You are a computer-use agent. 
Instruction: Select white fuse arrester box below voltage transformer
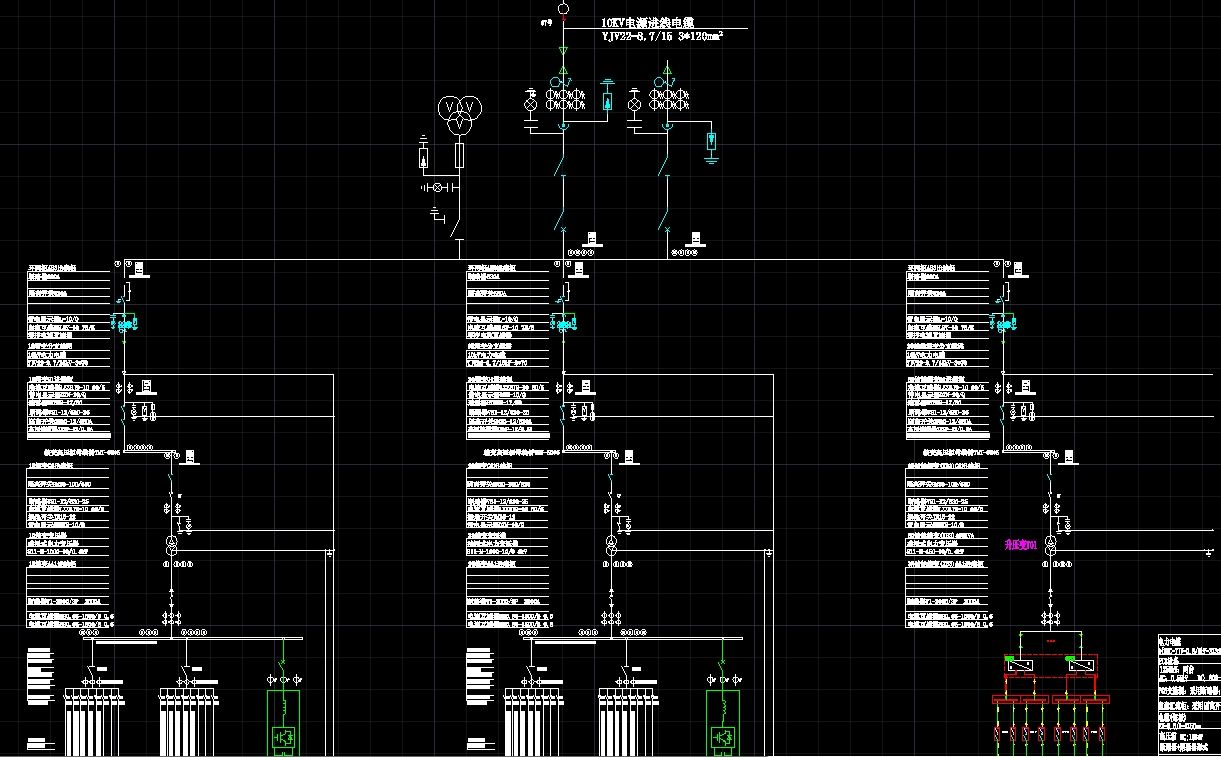pyautogui.click(x=424, y=158)
